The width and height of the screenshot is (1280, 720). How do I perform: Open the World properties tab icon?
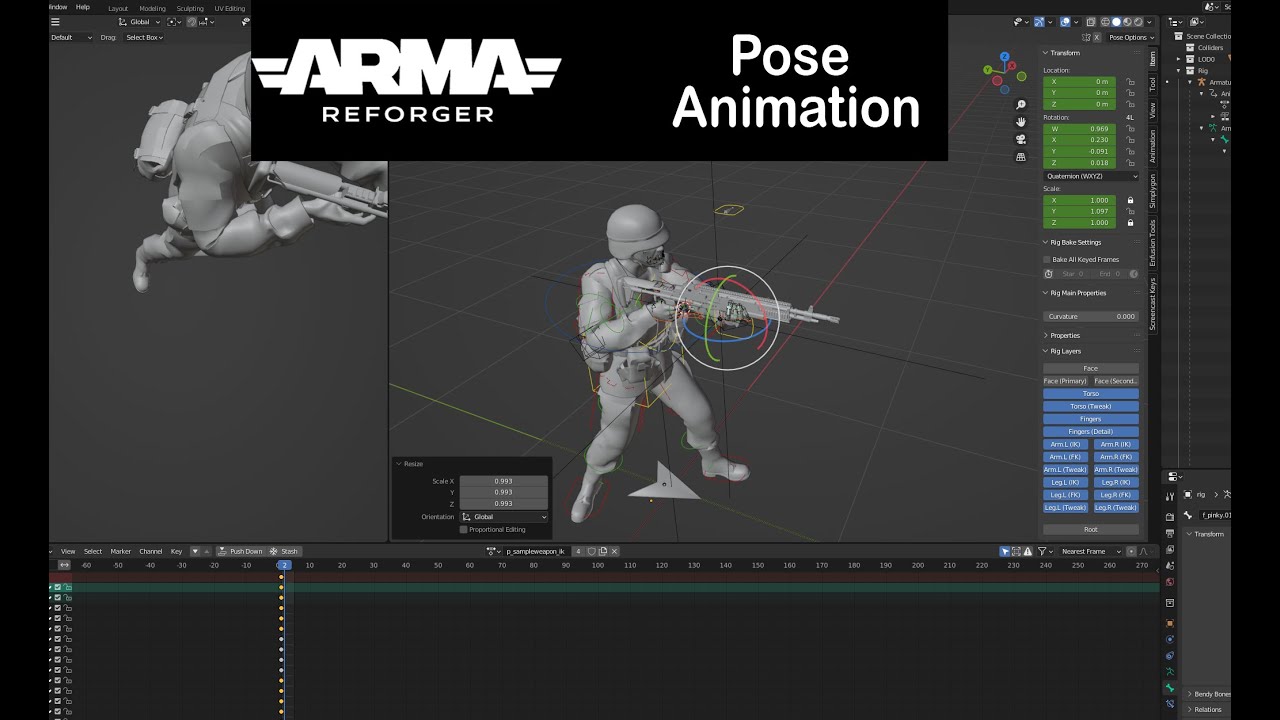click(1170, 582)
